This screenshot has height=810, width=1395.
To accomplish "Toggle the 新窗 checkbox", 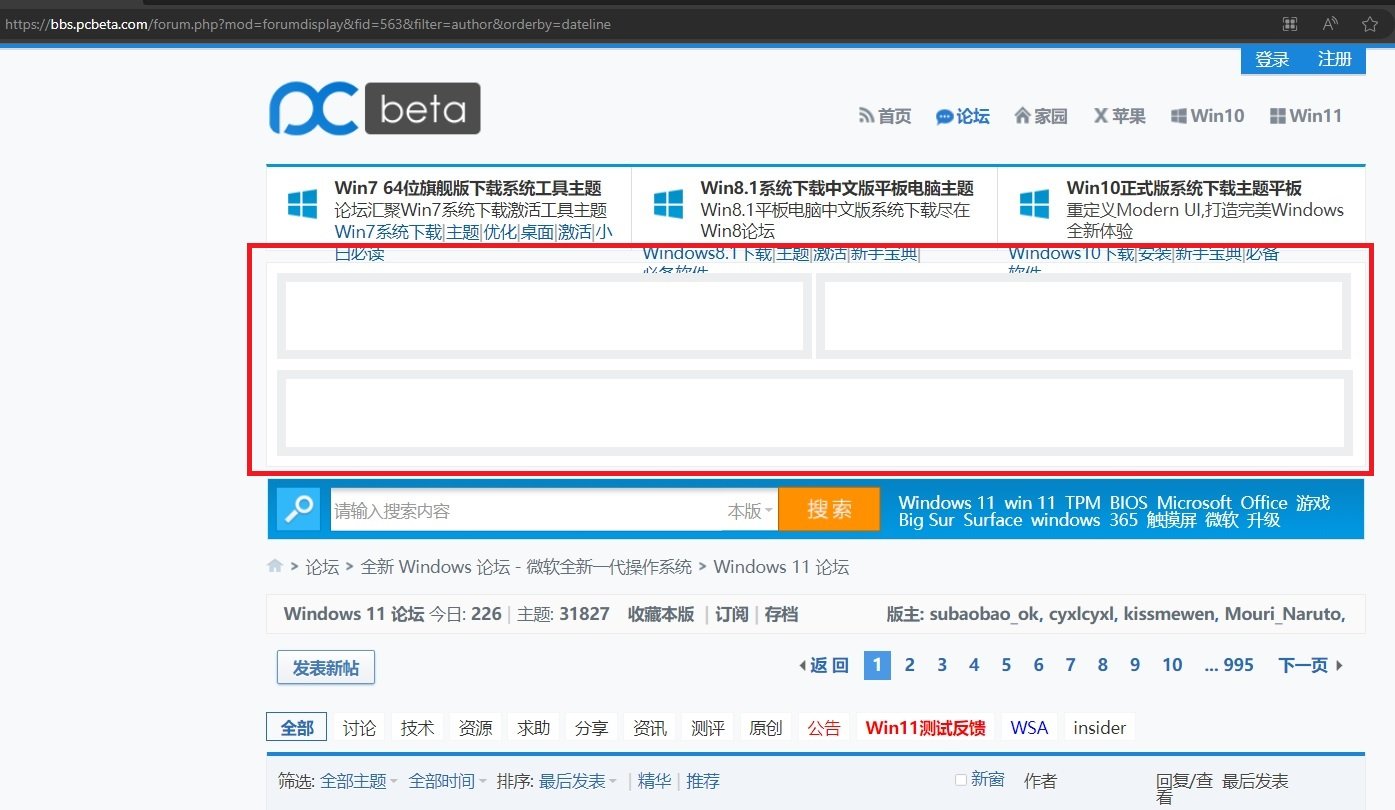I will coord(961,780).
